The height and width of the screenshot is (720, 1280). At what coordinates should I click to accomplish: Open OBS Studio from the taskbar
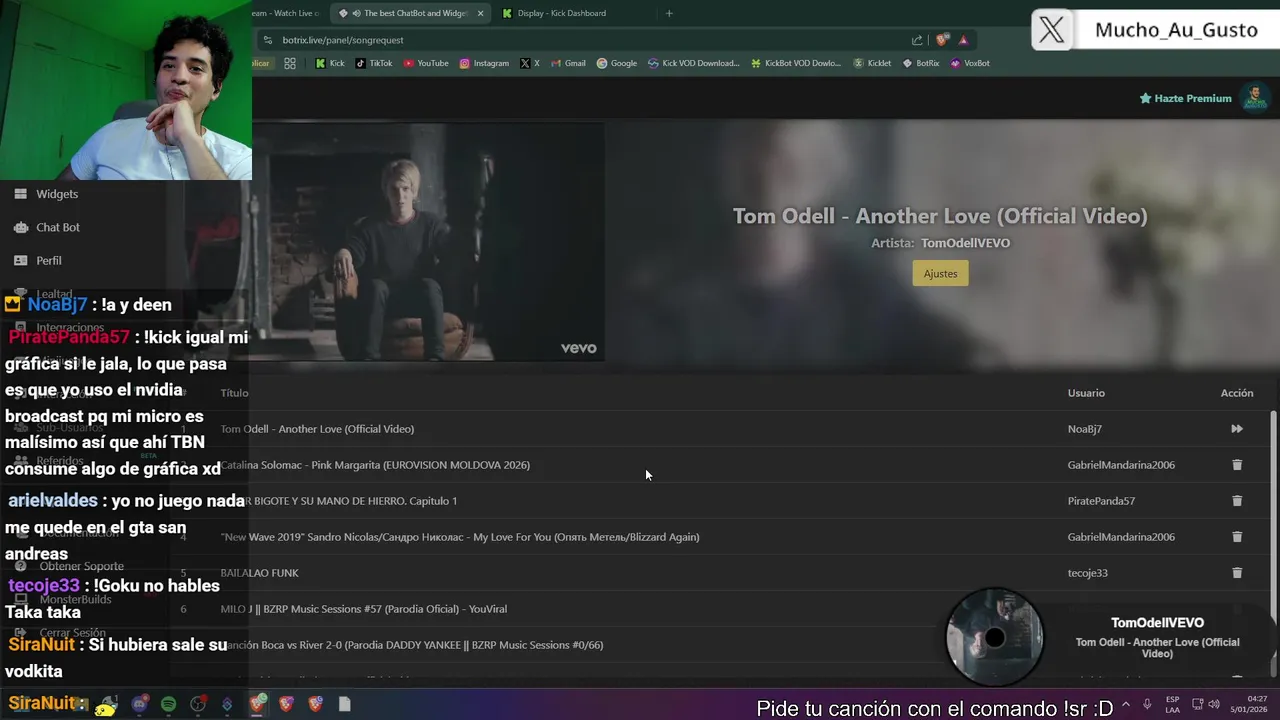coord(198,704)
